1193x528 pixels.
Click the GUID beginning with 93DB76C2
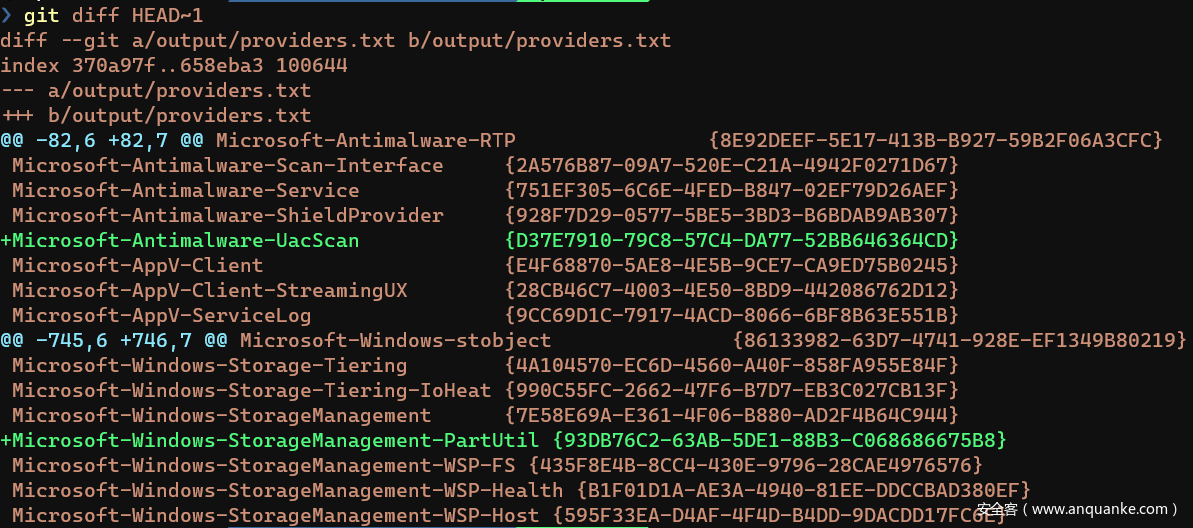(x=779, y=441)
